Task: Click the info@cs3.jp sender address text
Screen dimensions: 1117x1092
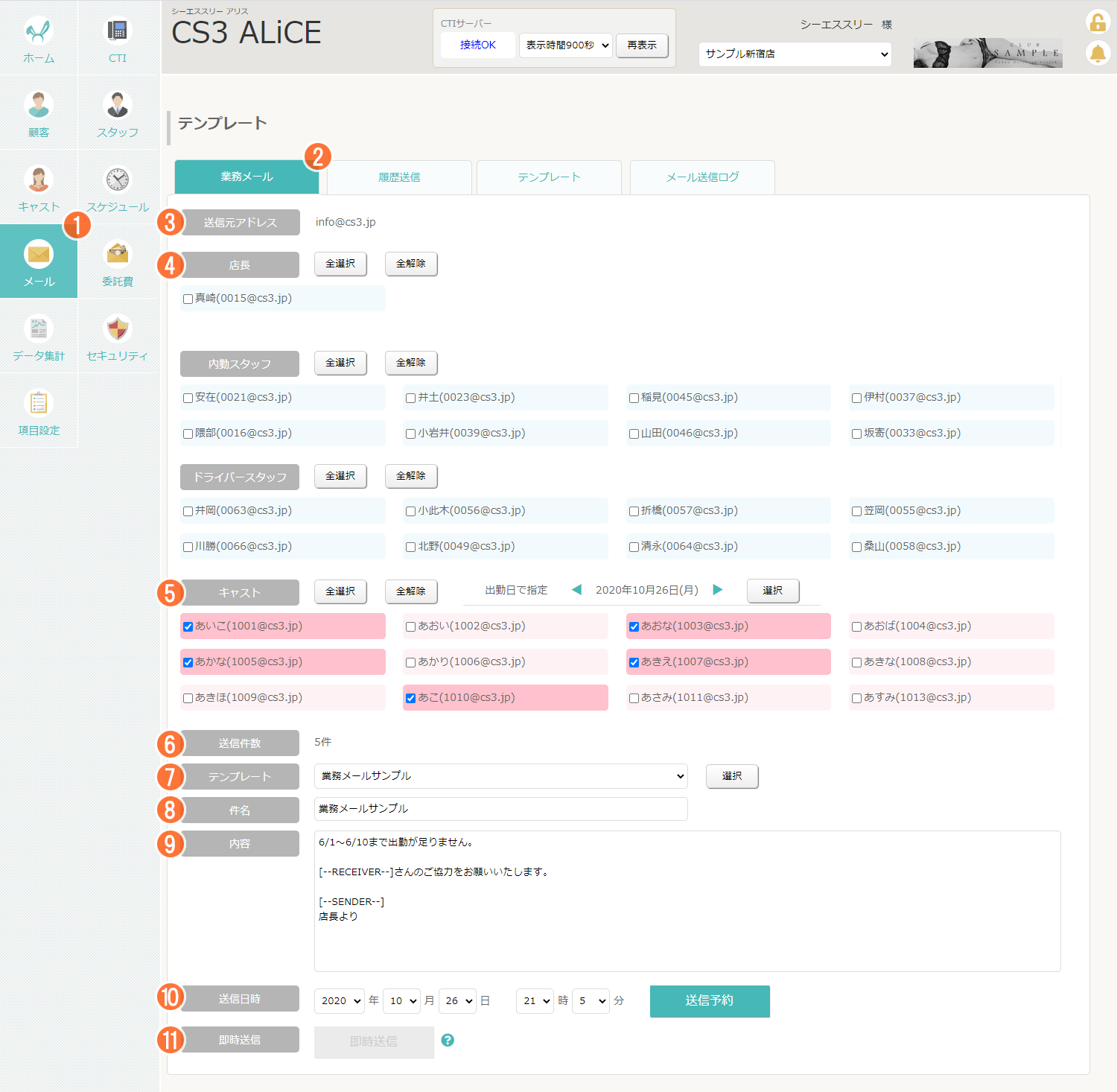Action: tap(346, 222)
